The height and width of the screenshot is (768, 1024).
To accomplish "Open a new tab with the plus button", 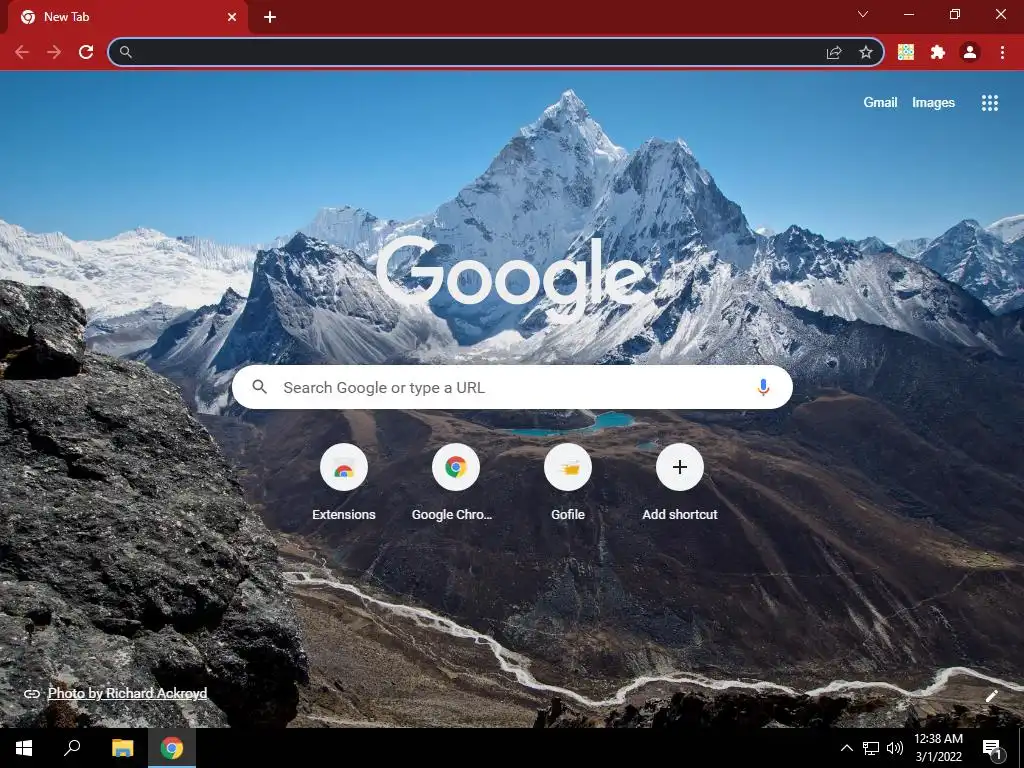I will (270, 17).
